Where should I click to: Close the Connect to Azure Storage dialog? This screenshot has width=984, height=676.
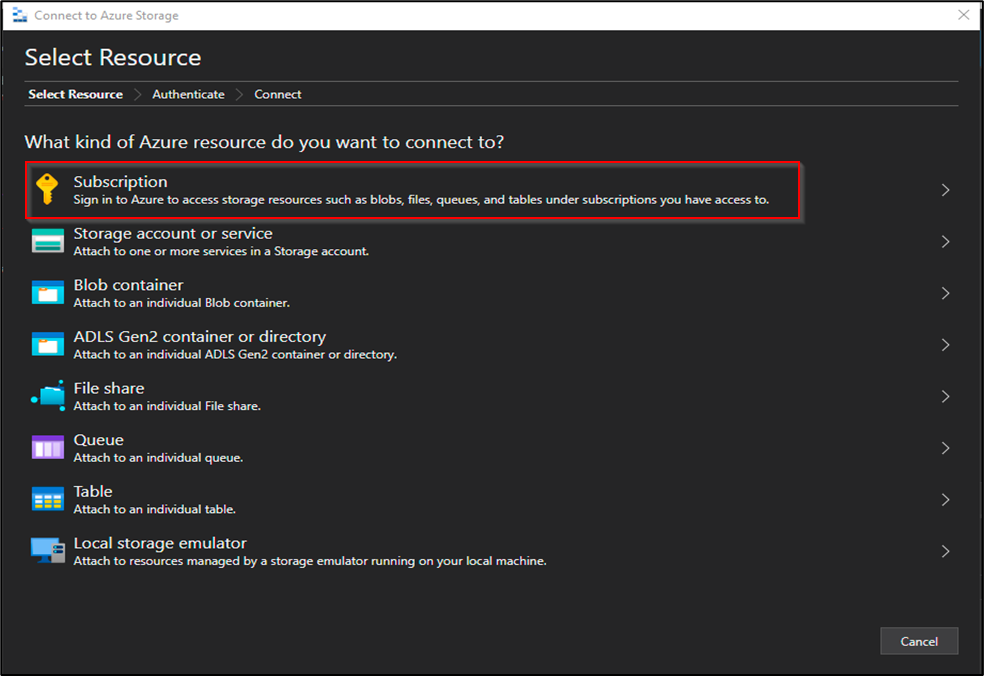[963, 14]
